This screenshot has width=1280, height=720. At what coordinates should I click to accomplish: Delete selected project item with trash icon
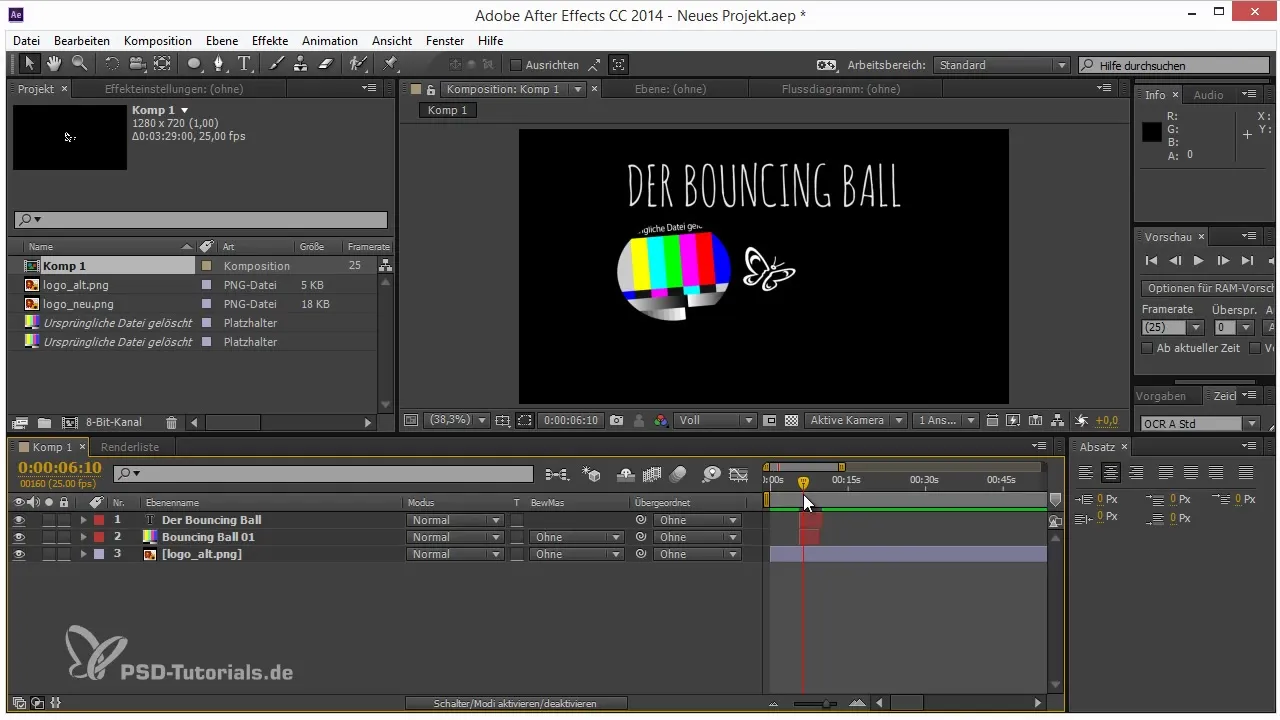tap(171, 423)
